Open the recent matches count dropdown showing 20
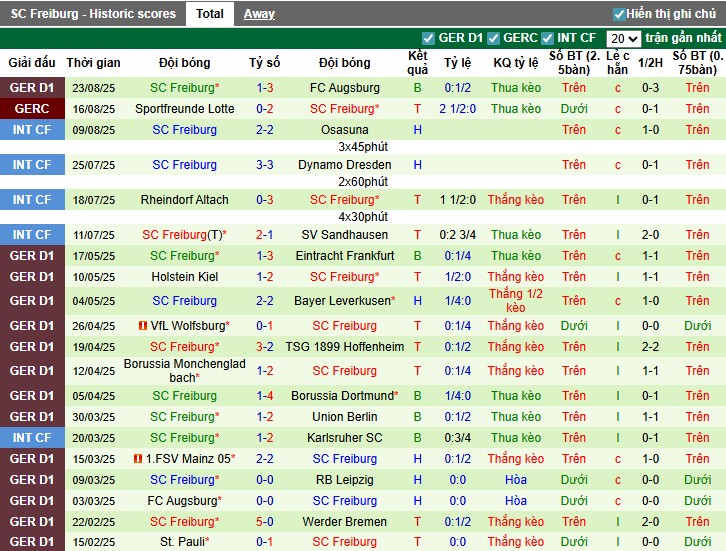 click(623, 38)
